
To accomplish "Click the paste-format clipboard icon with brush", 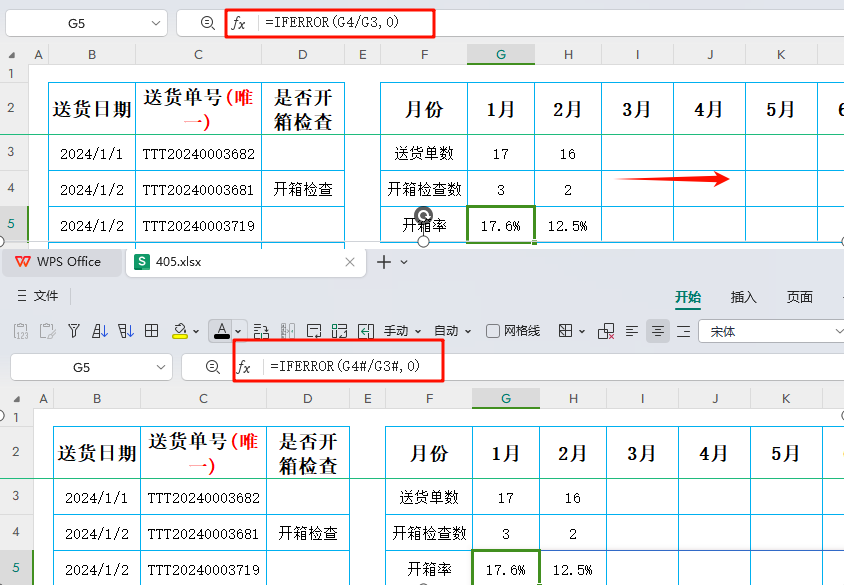I will click(x=47, y=330).
